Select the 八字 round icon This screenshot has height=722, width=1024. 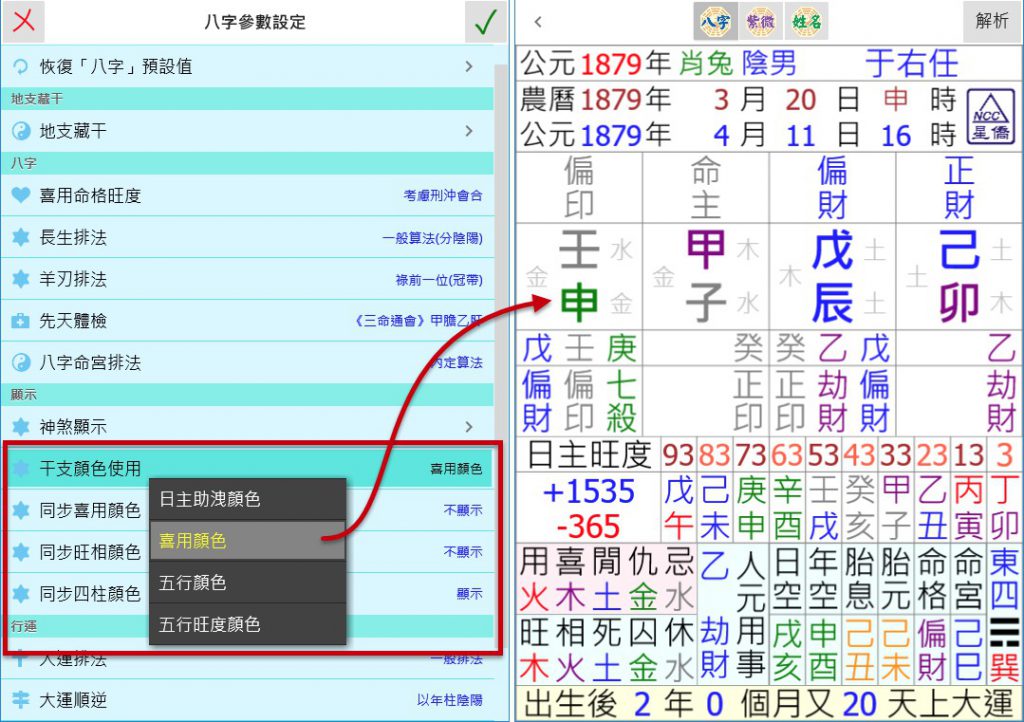pos(713,21)
